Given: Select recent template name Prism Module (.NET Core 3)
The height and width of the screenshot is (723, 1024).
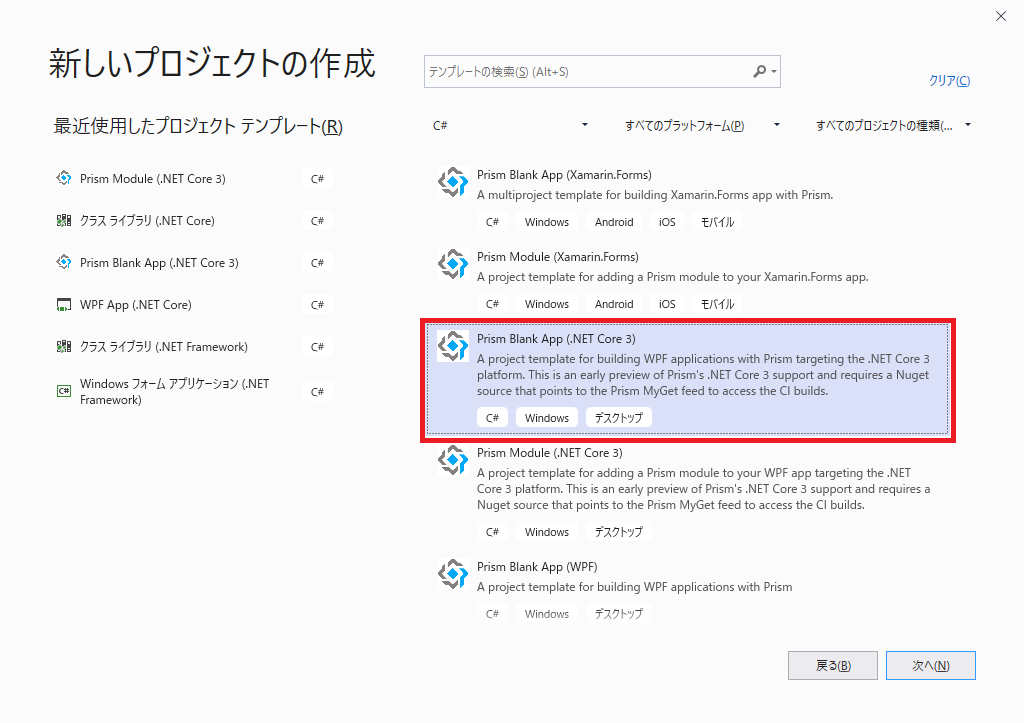Looking at the screenshot, I should 153,179.
